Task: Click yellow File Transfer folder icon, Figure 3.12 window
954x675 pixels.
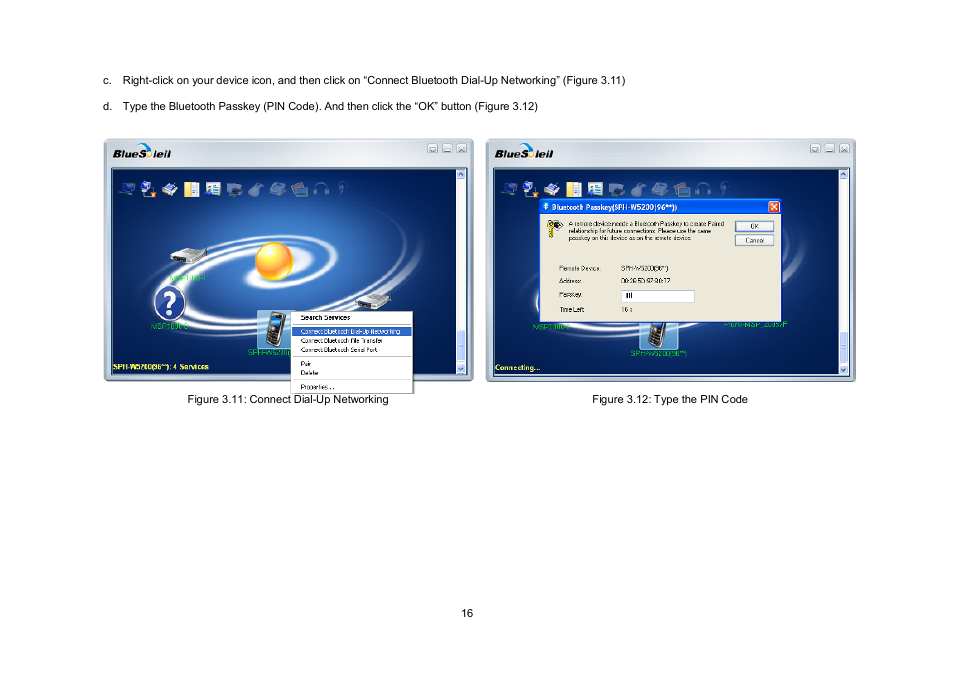Action: click(574, 189)
